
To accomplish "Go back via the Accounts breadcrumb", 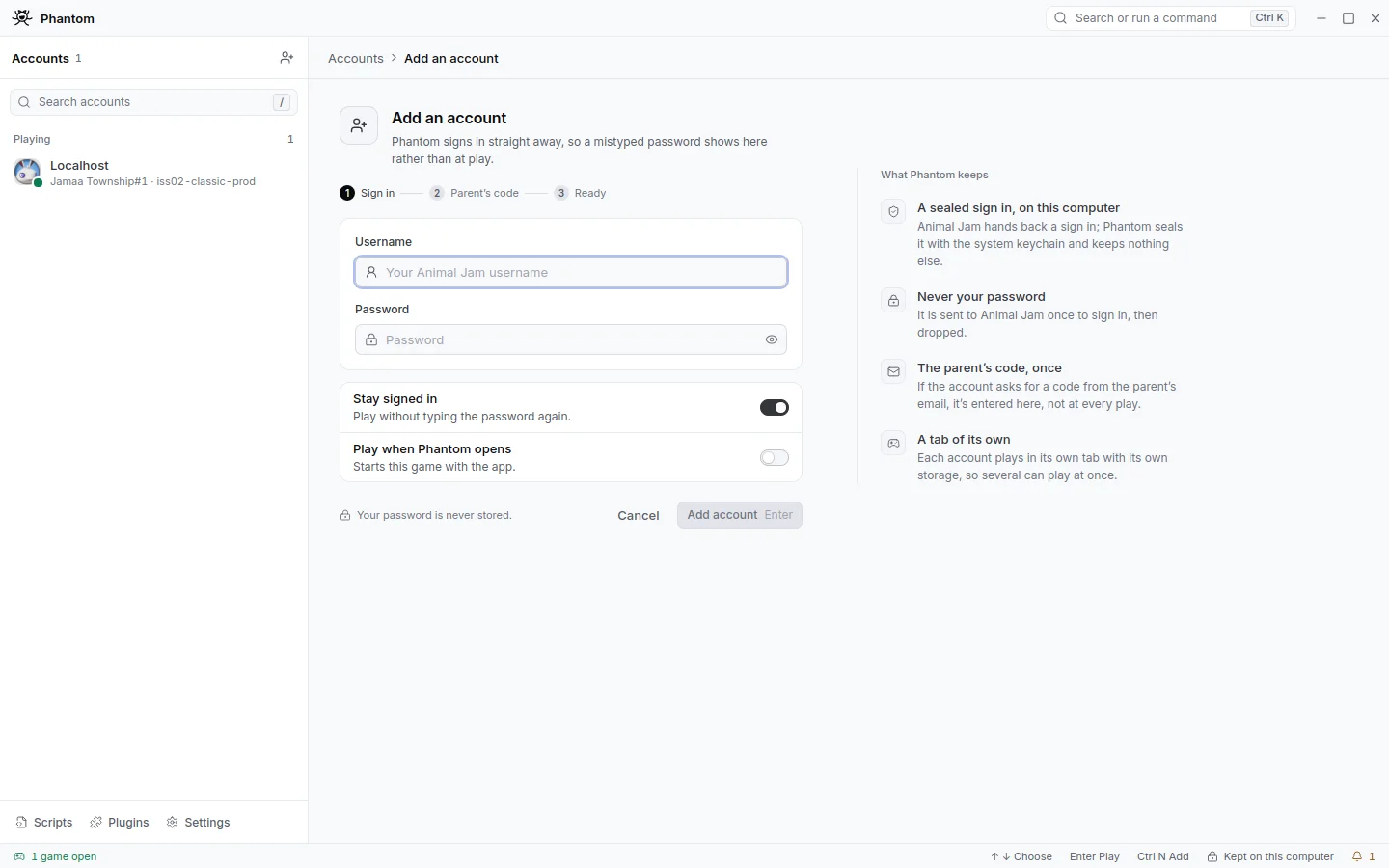I will 356,58.
